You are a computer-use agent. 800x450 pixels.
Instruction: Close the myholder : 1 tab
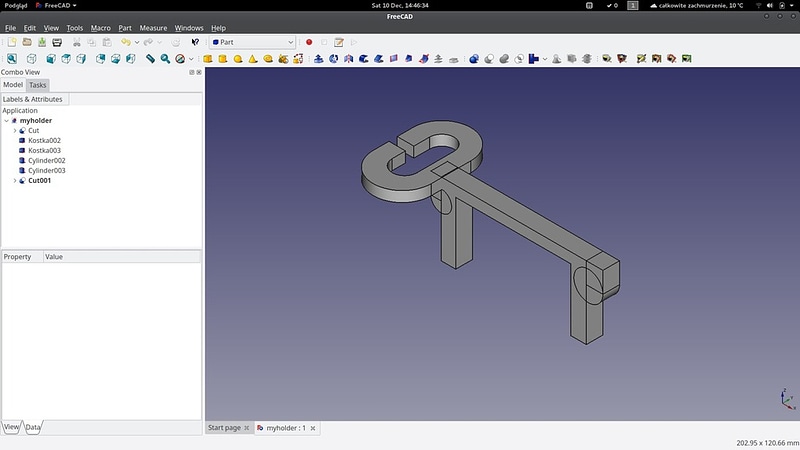313,428
